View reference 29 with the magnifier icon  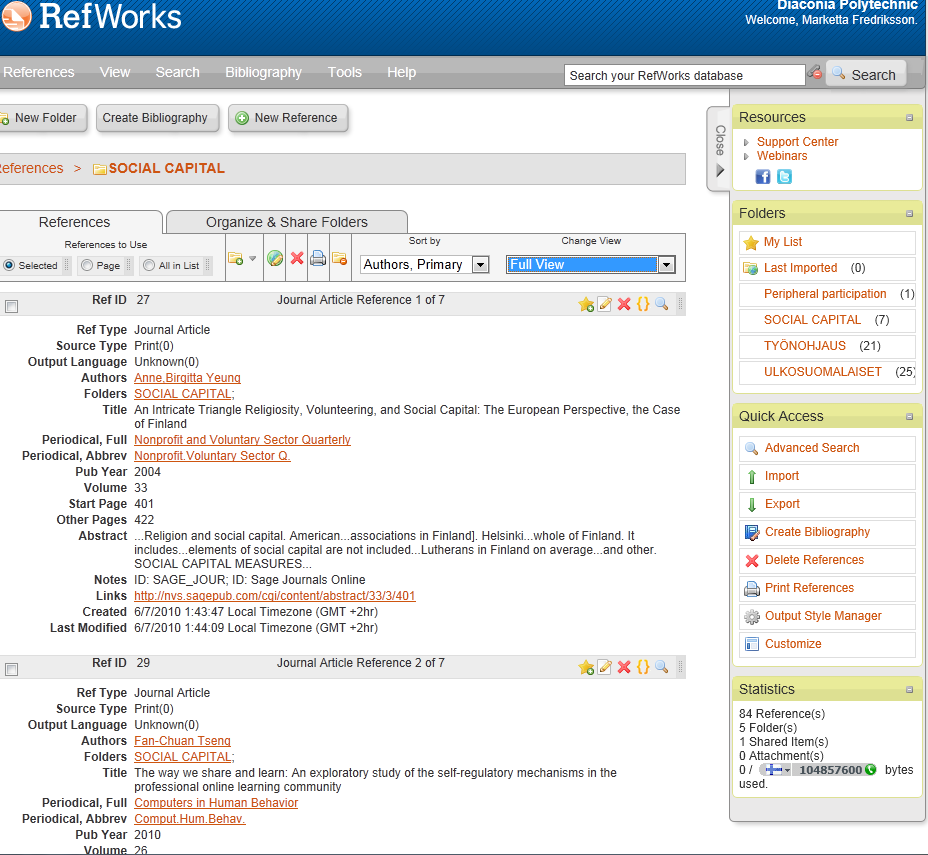(x=662, y=667)
